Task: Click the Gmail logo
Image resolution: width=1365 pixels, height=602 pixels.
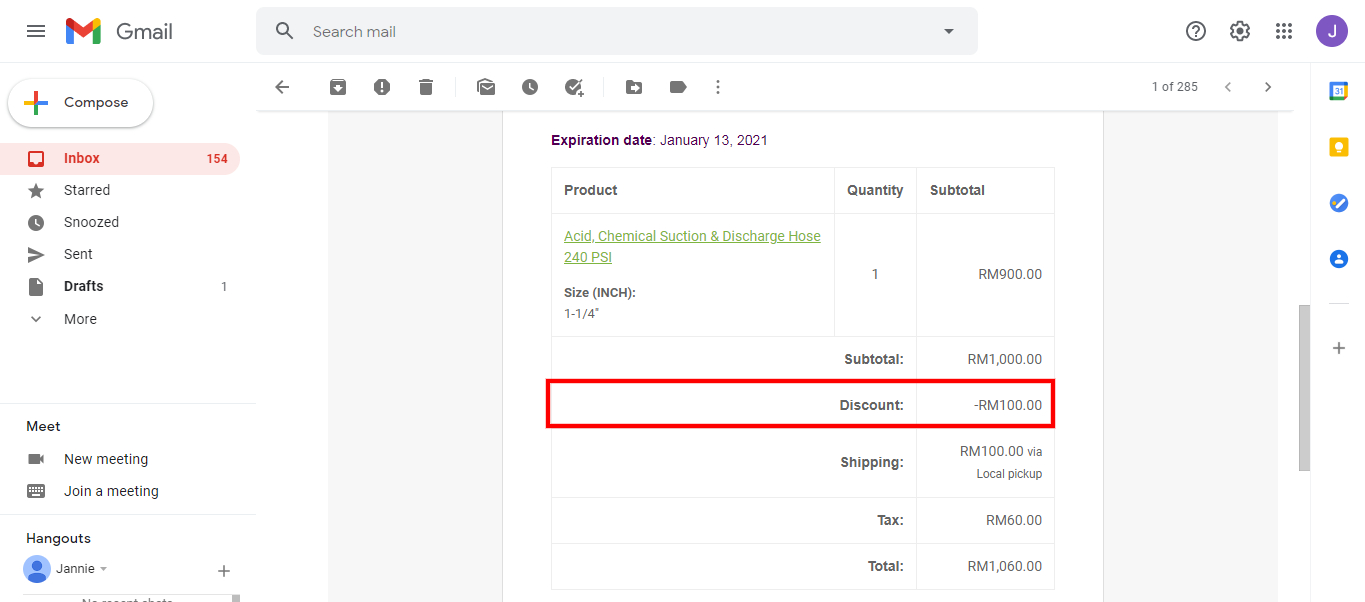Action: point(119,31)
